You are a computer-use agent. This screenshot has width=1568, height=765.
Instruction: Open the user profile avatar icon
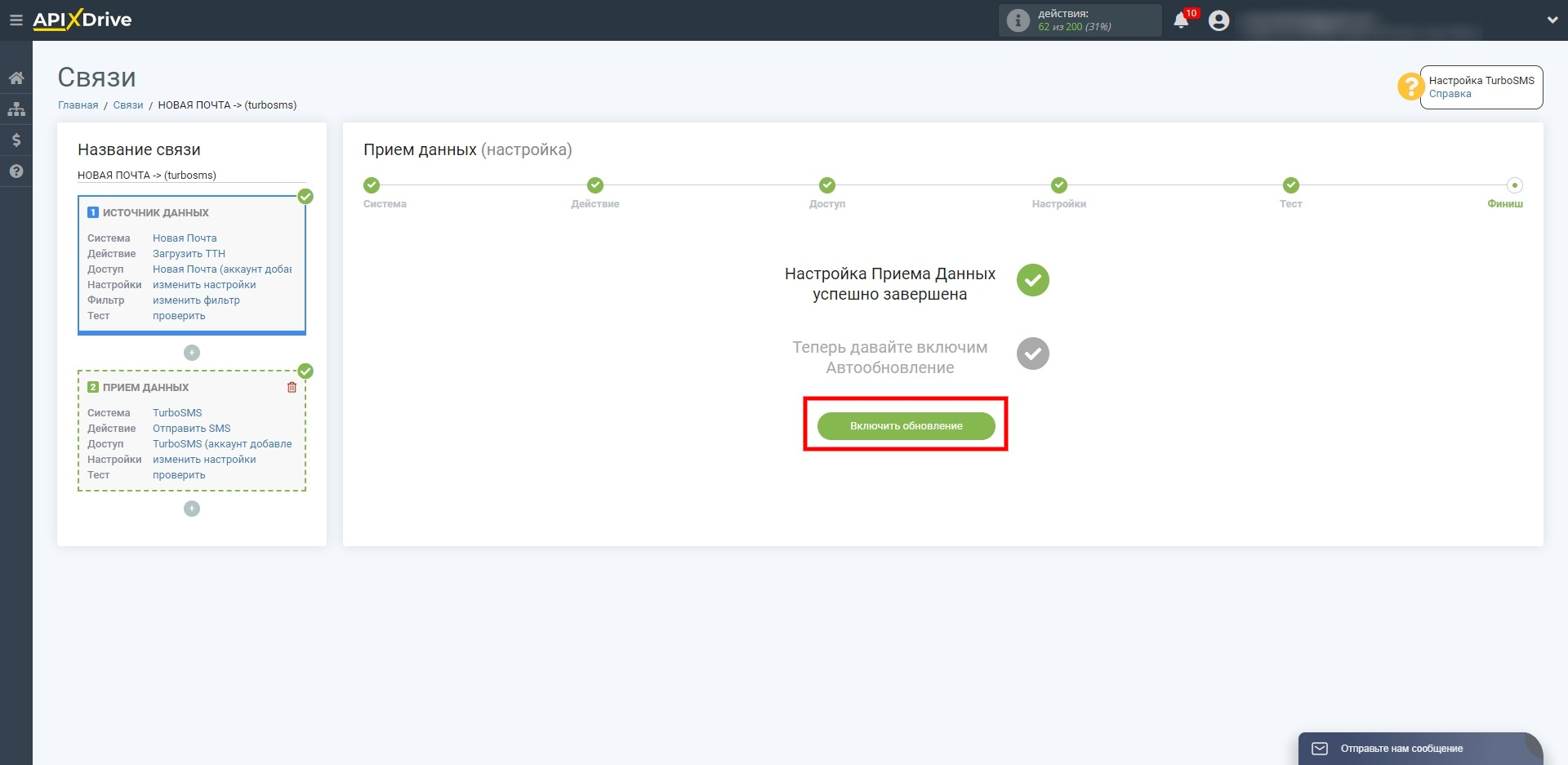tap(1218, 20)
